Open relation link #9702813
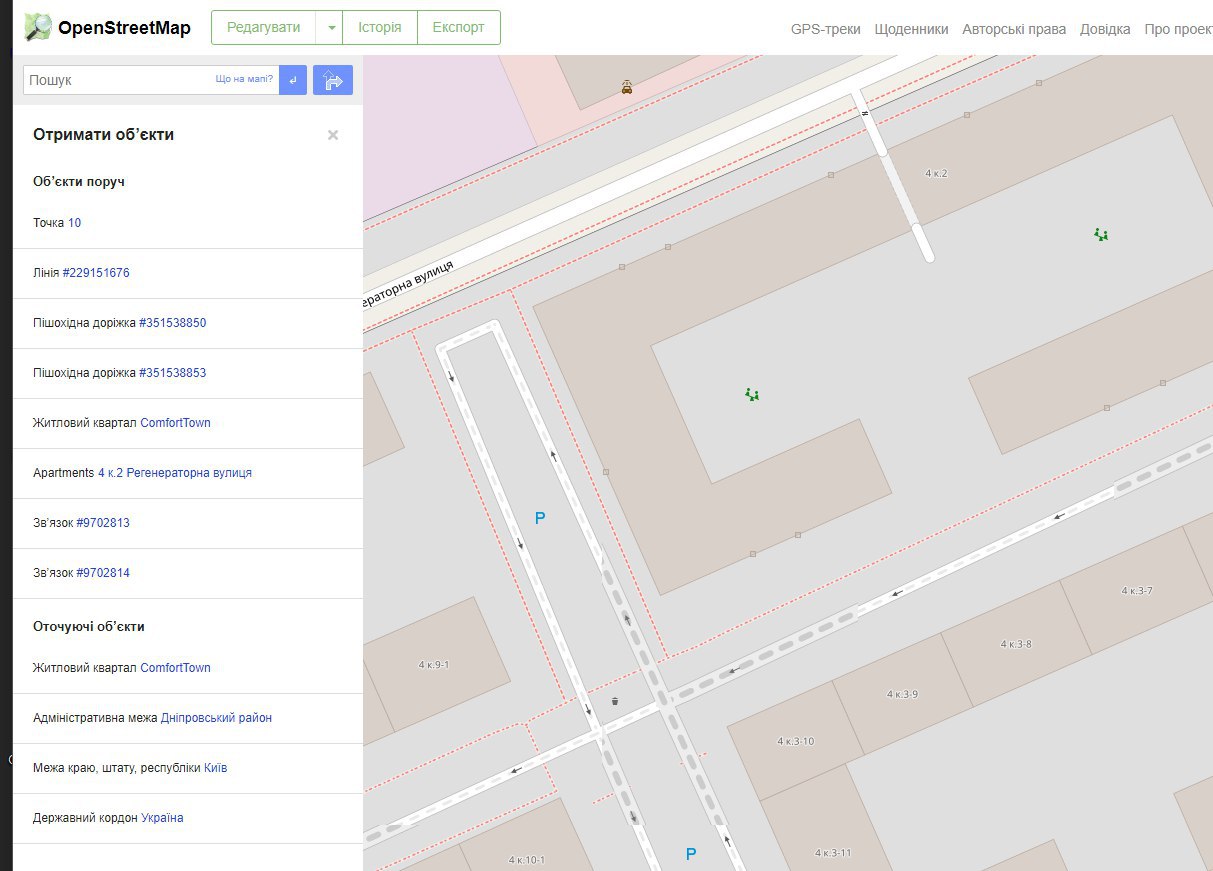1213x871 pixels. tap(103, 523)
